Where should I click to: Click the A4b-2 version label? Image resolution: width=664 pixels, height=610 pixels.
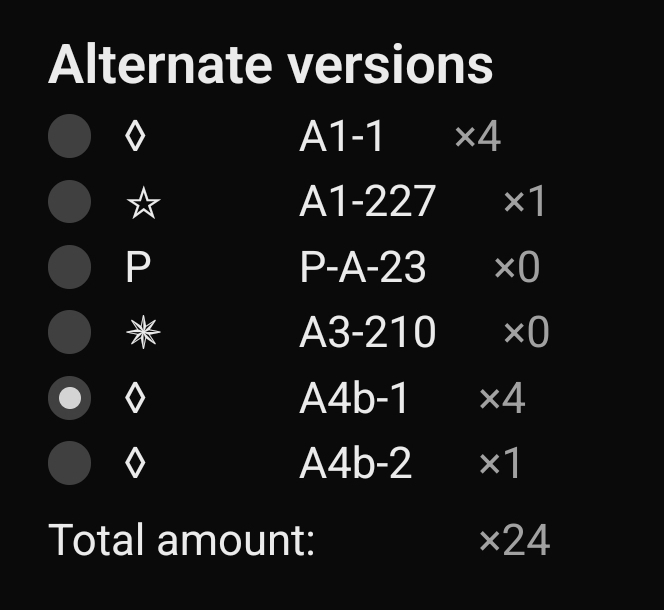click(x=355, y=464)
